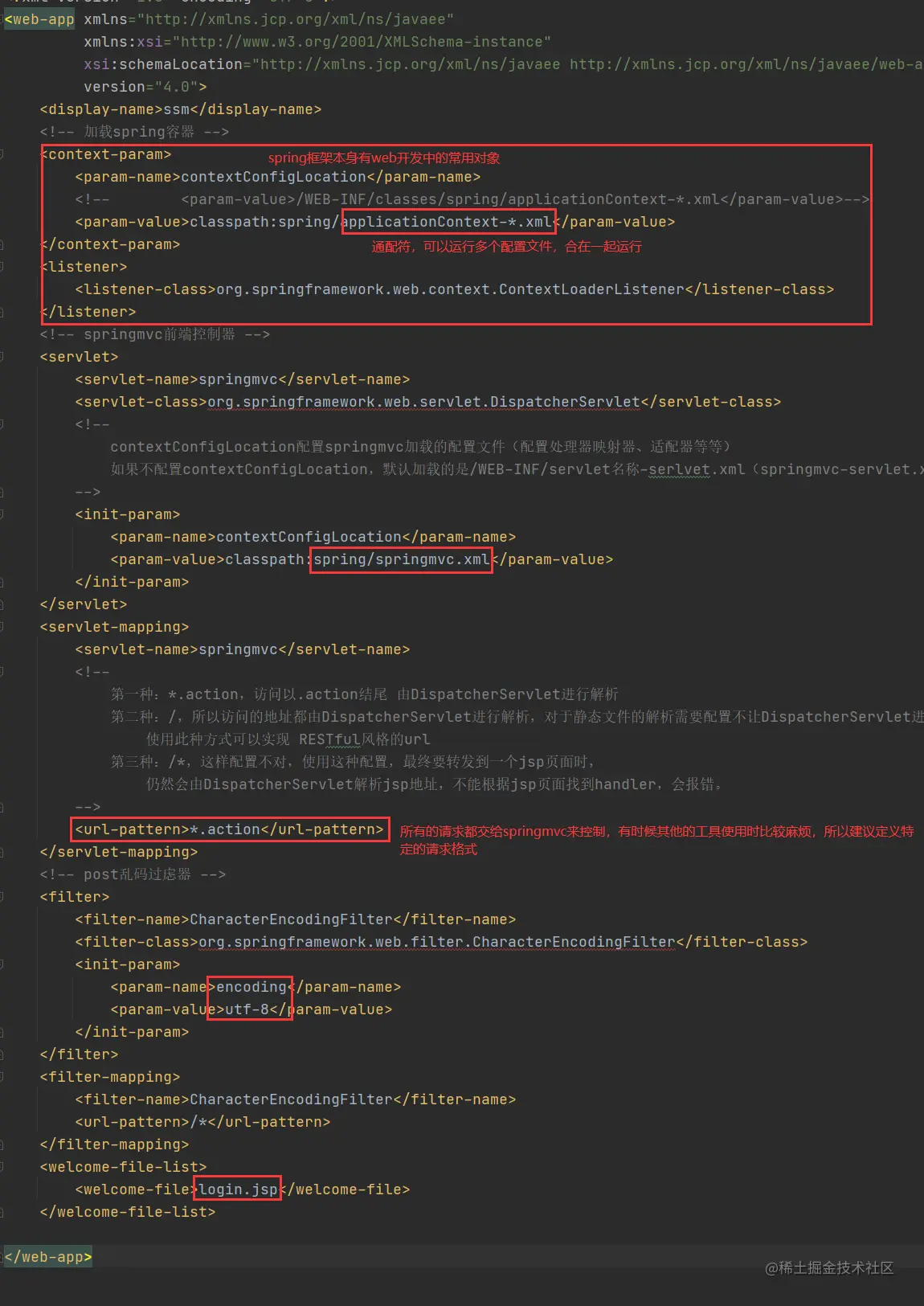
Task: Click the opening <listener> tag
Action: [x=84, y=267]
